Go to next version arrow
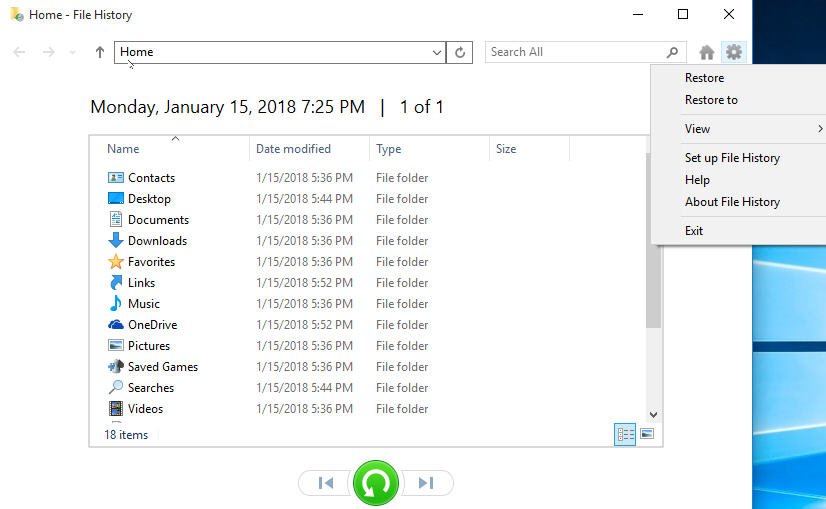 tap(426, 484)
